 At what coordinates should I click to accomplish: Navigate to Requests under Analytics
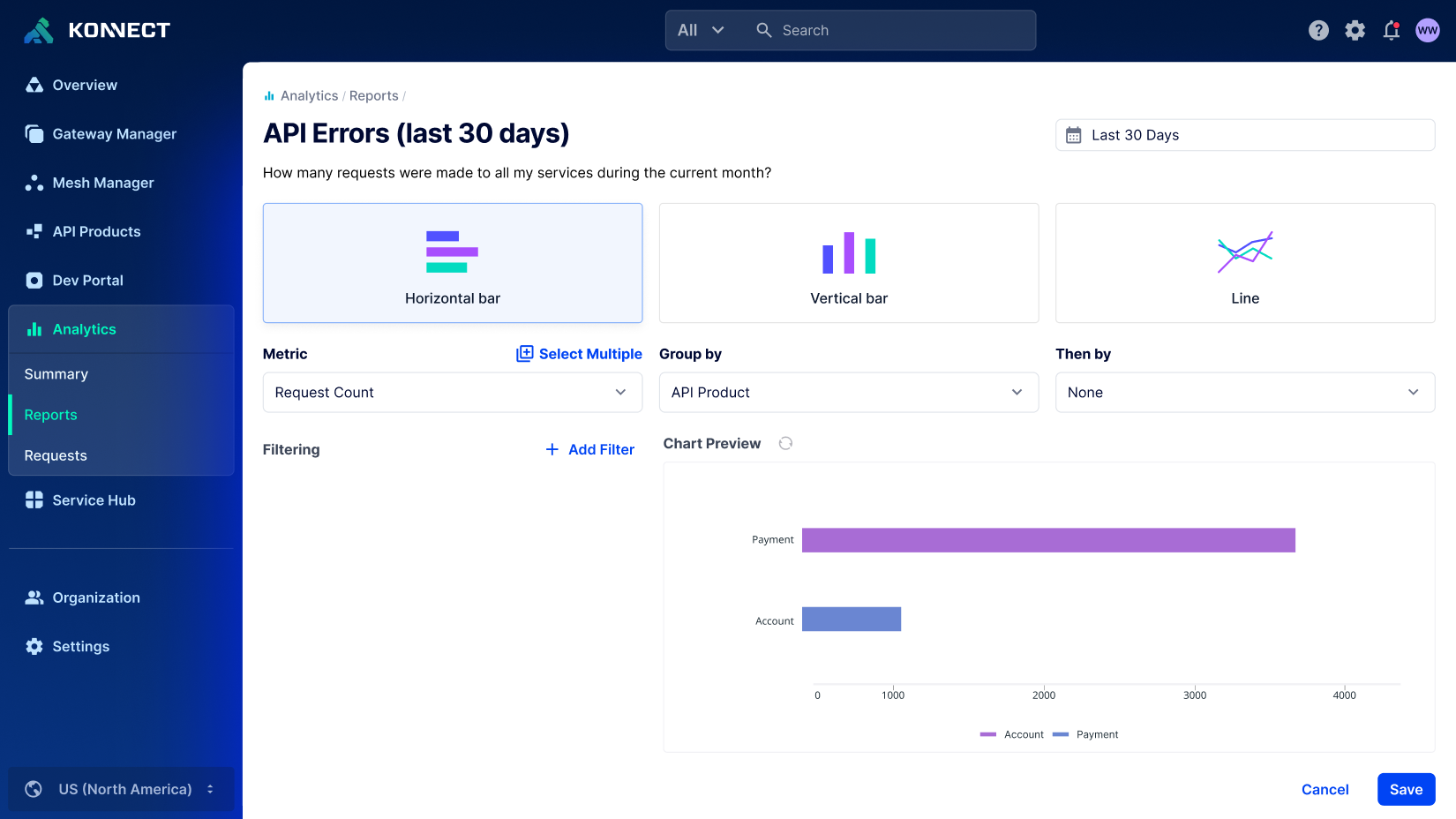pos(56,455)
